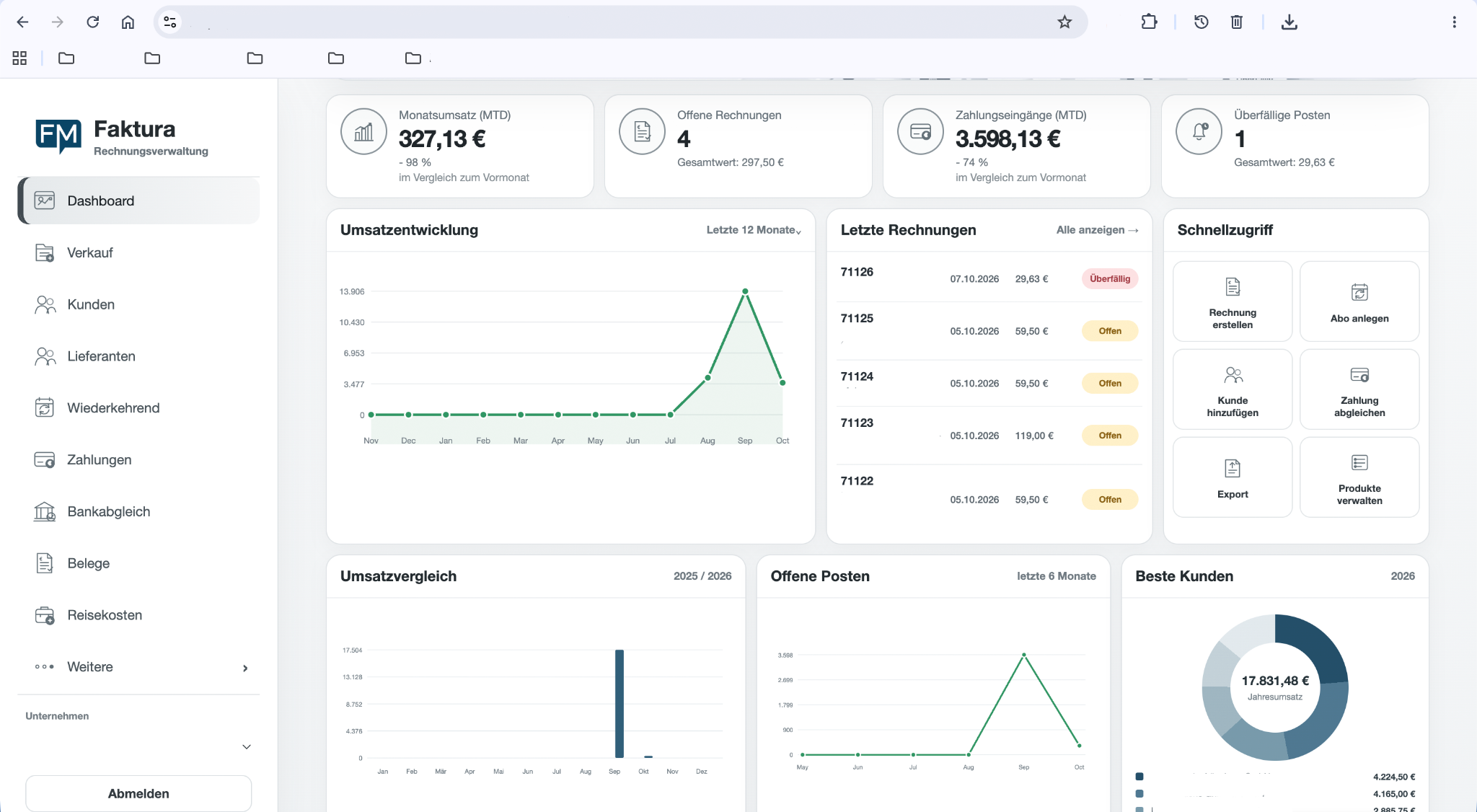Open the Letzte 12 Monate dropdown
The image size is (1477, 812).
tap(754, 230)
